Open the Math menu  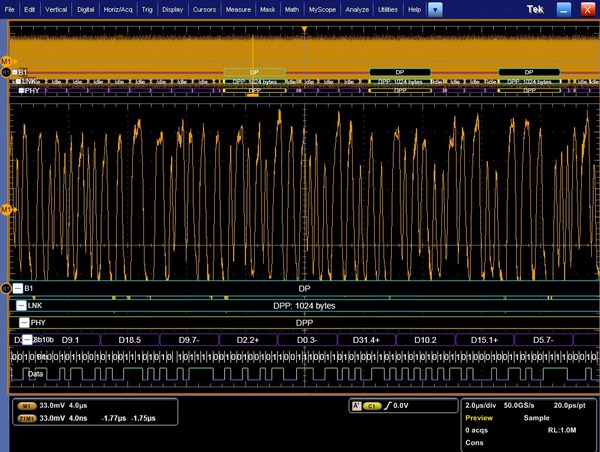pyautogui.click(x=292, y=10)
